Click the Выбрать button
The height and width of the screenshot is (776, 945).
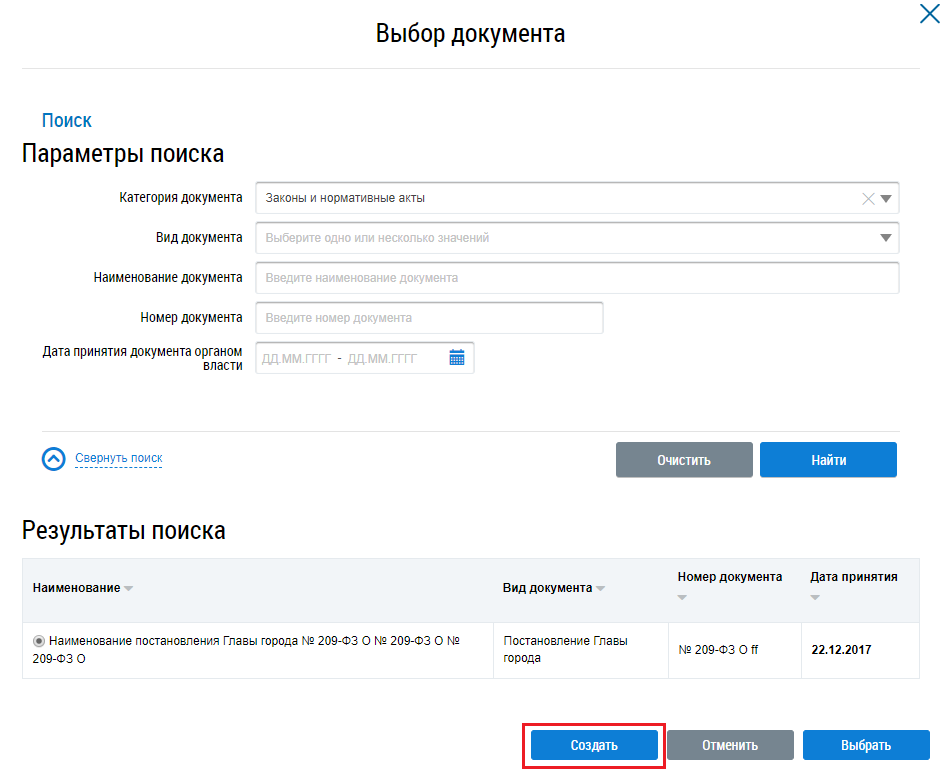pyautogui.click(x=866, y=745)
